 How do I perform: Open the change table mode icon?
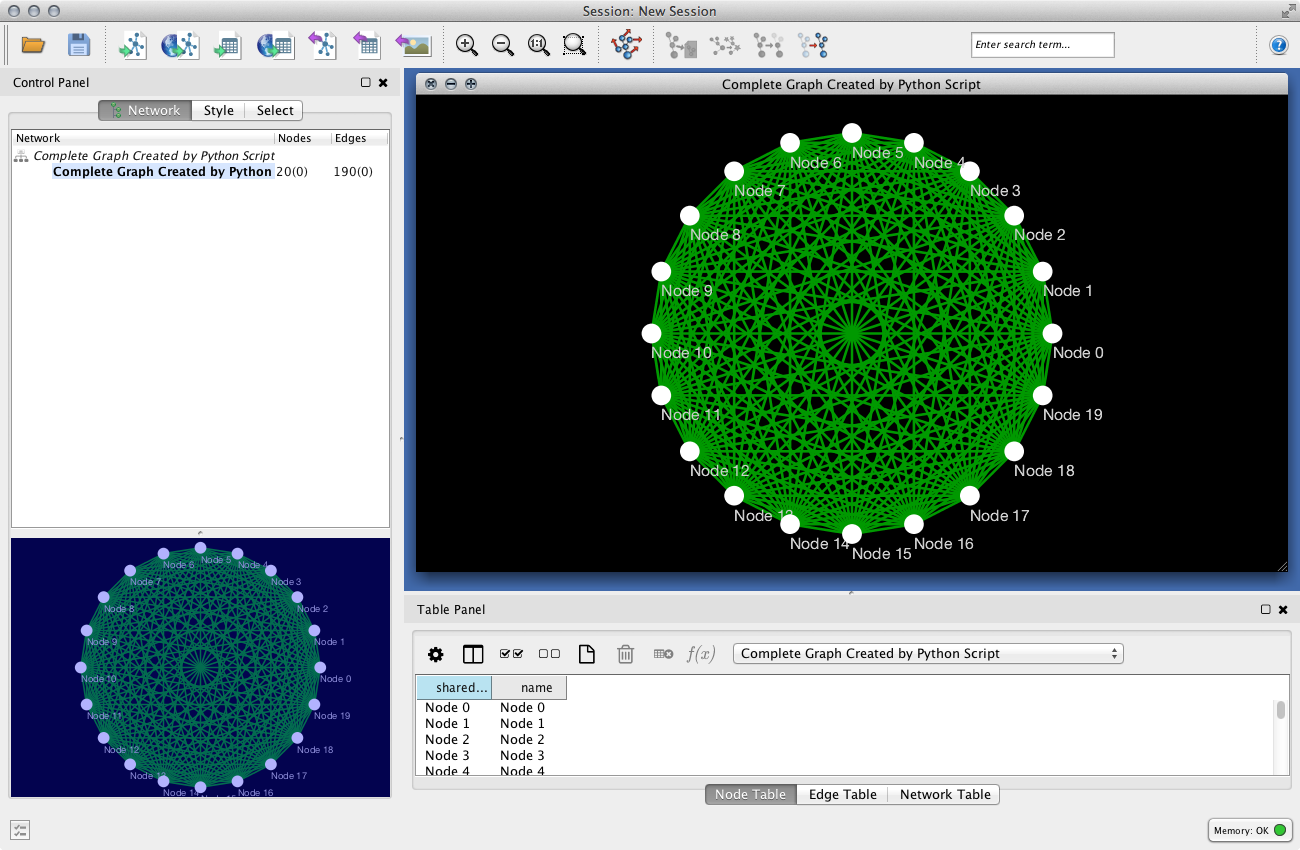pos(473,654)
